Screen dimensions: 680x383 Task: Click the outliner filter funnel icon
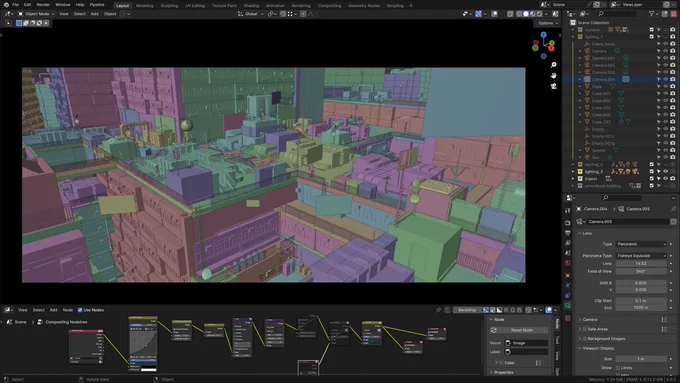point(651,14)
